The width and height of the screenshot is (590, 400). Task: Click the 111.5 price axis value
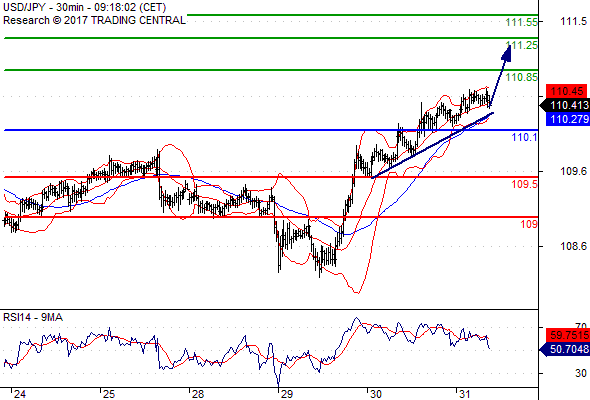pos(573,21)
